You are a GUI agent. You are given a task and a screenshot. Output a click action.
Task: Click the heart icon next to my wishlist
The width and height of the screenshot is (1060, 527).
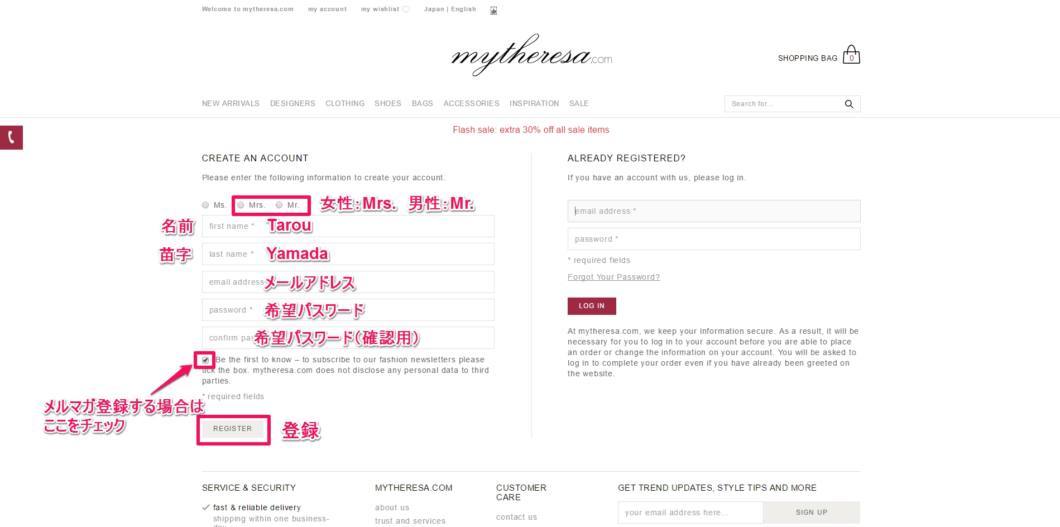tap(406, 9)
